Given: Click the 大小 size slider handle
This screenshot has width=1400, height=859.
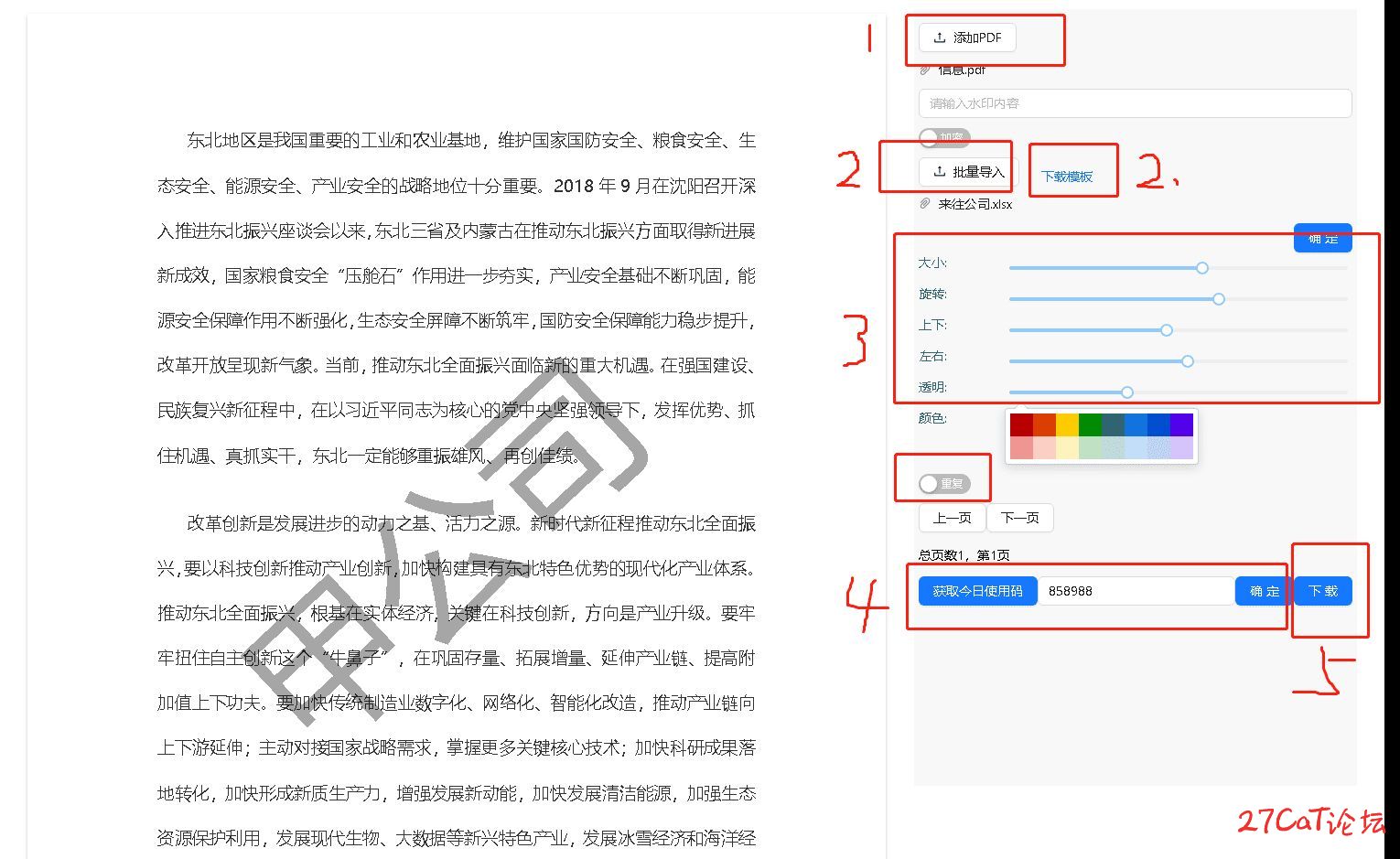Looking at the screenshot, I should [x=1202, y=268].
